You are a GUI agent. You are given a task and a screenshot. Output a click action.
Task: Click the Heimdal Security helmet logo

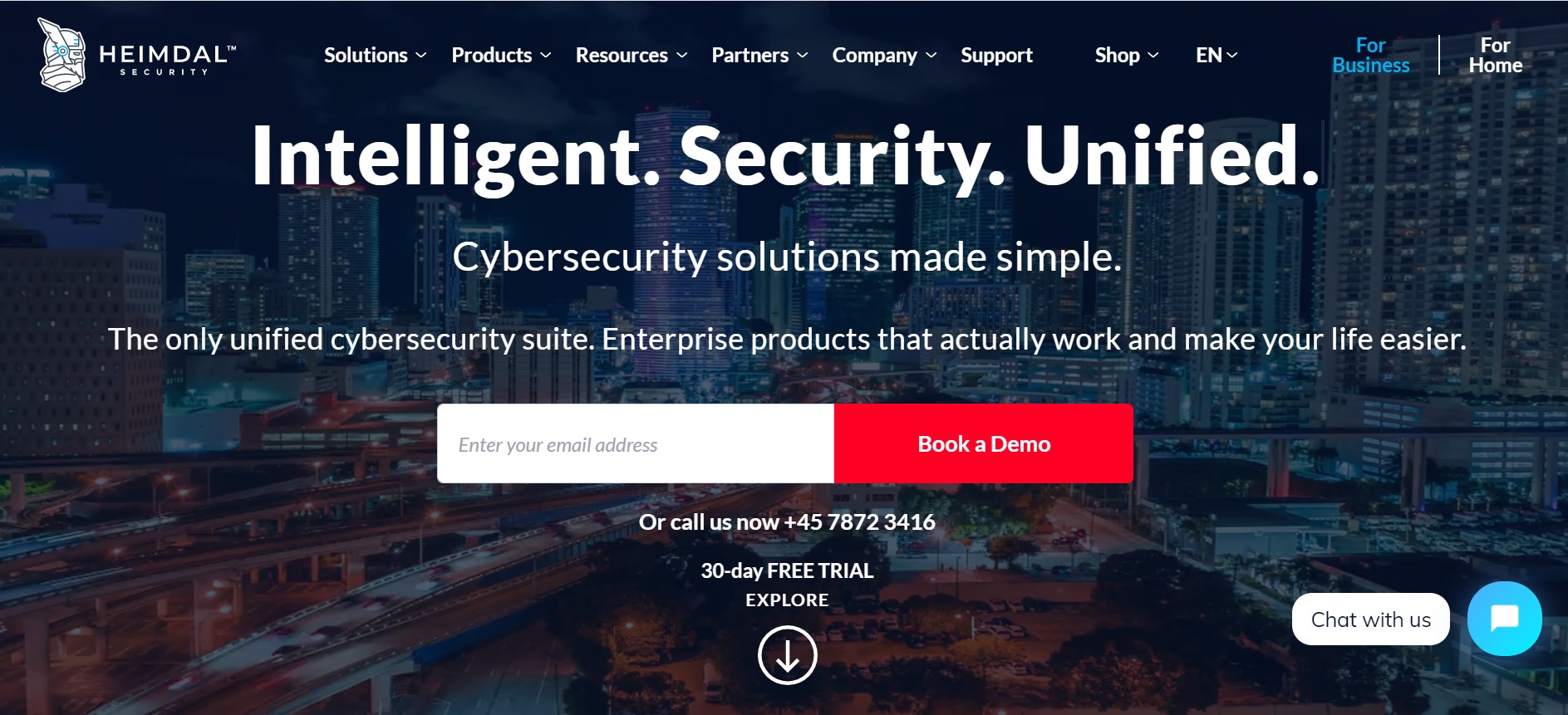tap(61, 55)
